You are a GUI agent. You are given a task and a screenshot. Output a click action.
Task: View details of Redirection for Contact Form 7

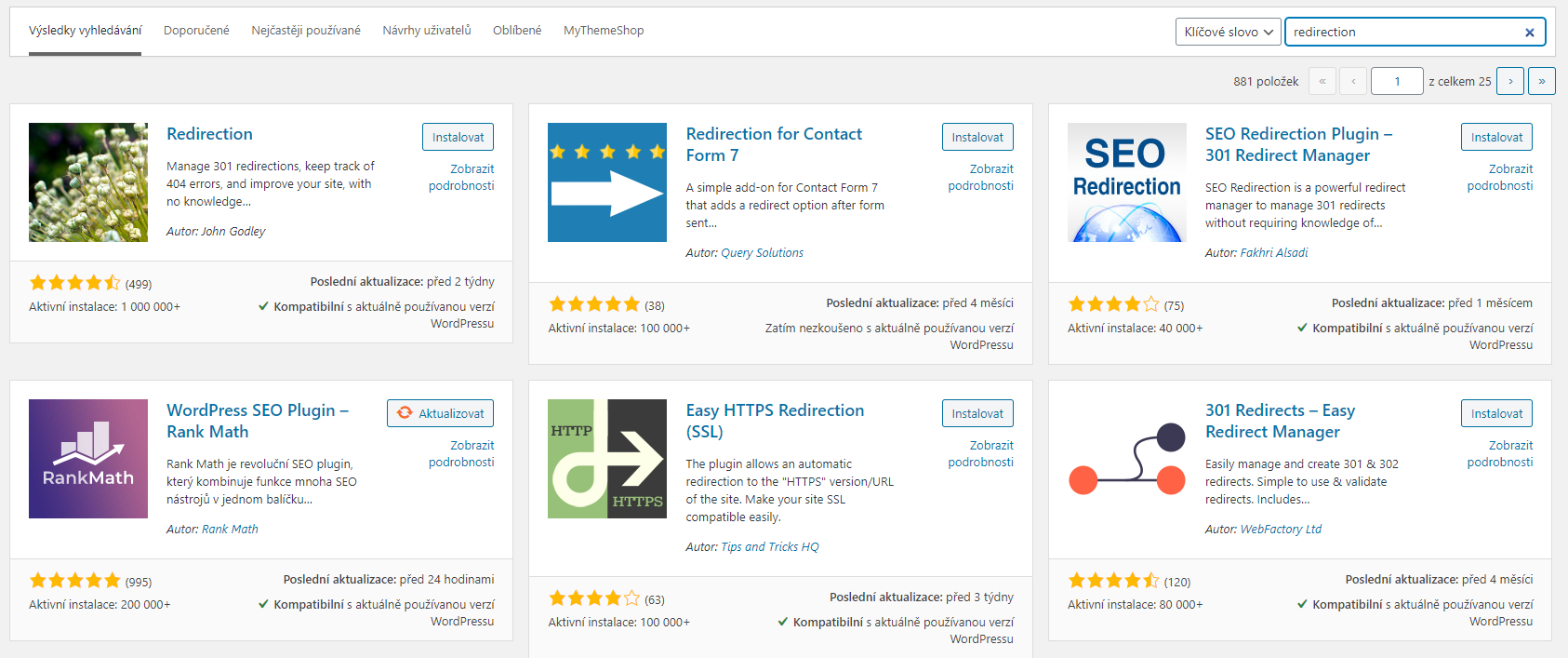pyautogui.click(x=981, y=177)
